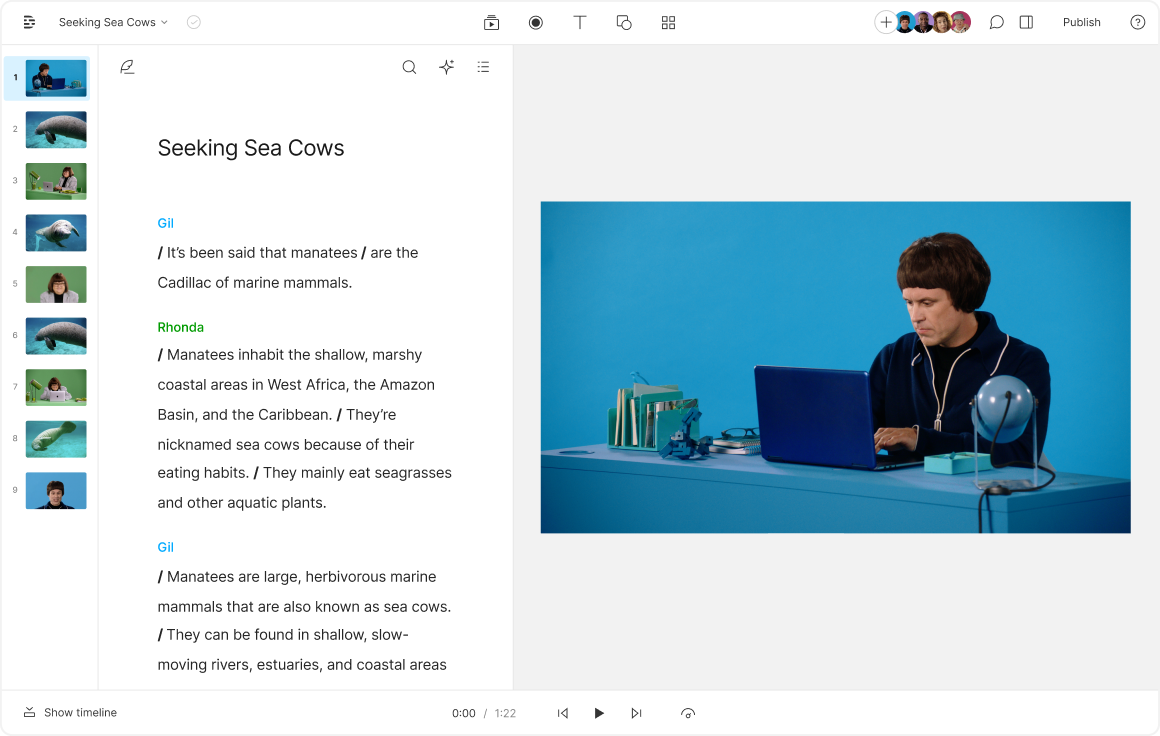1160x736 pixels.
Task: Click the Publish button
Action: [x=1082, y=22]
